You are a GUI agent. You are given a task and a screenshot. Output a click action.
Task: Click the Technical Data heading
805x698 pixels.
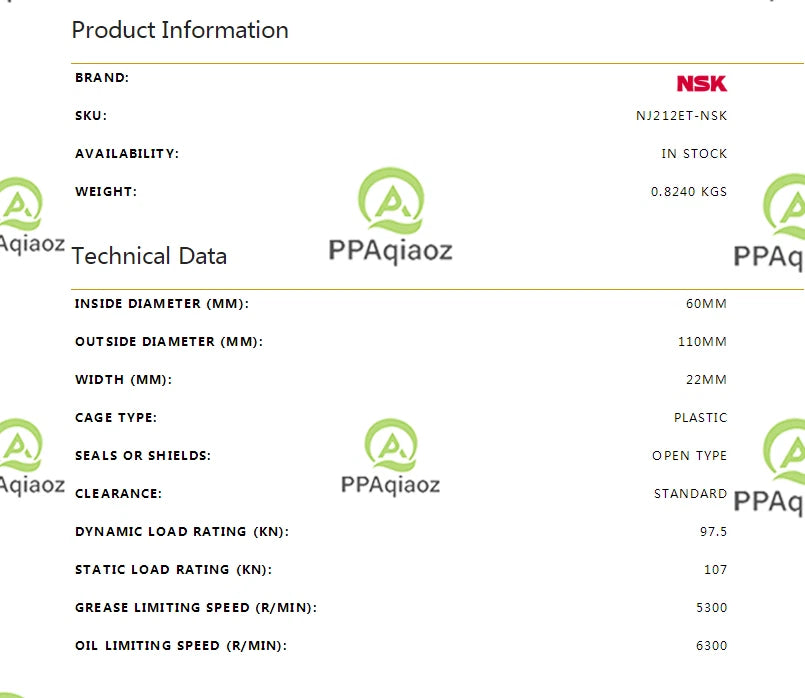click(x=149, y=256)
